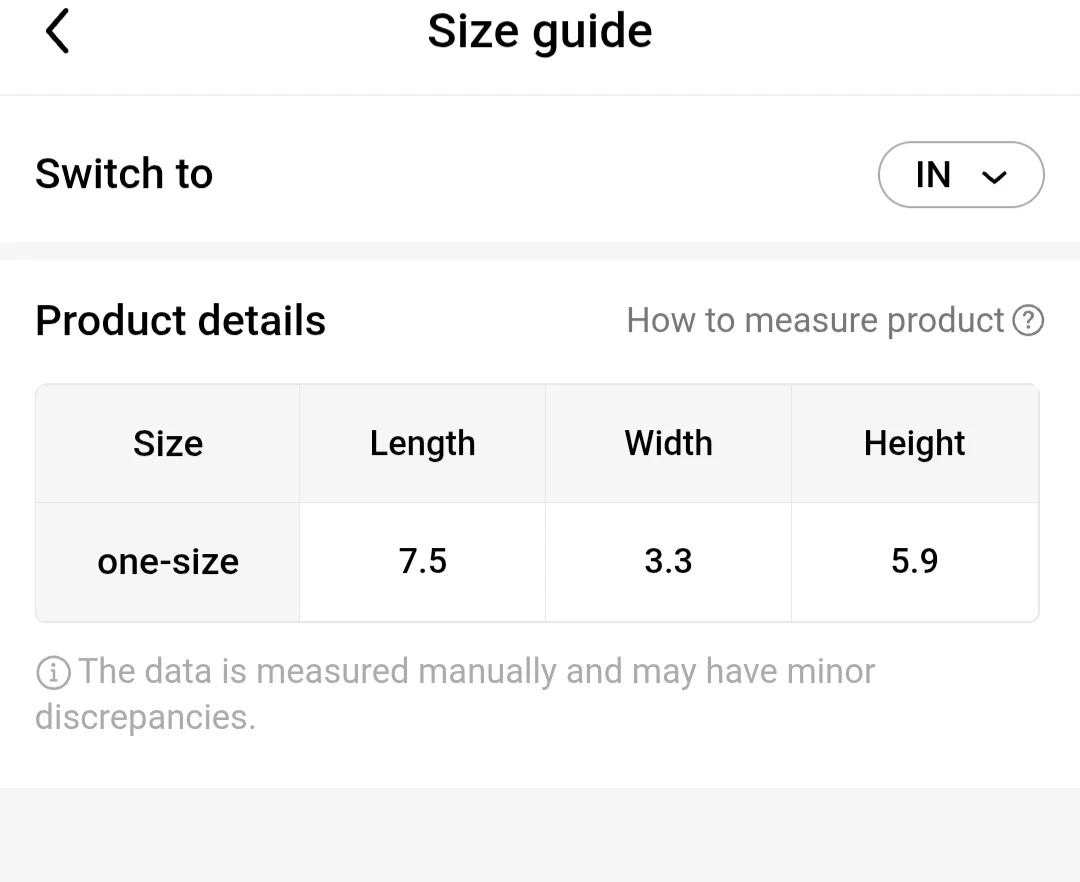Select the Size column header

[168, 444]
